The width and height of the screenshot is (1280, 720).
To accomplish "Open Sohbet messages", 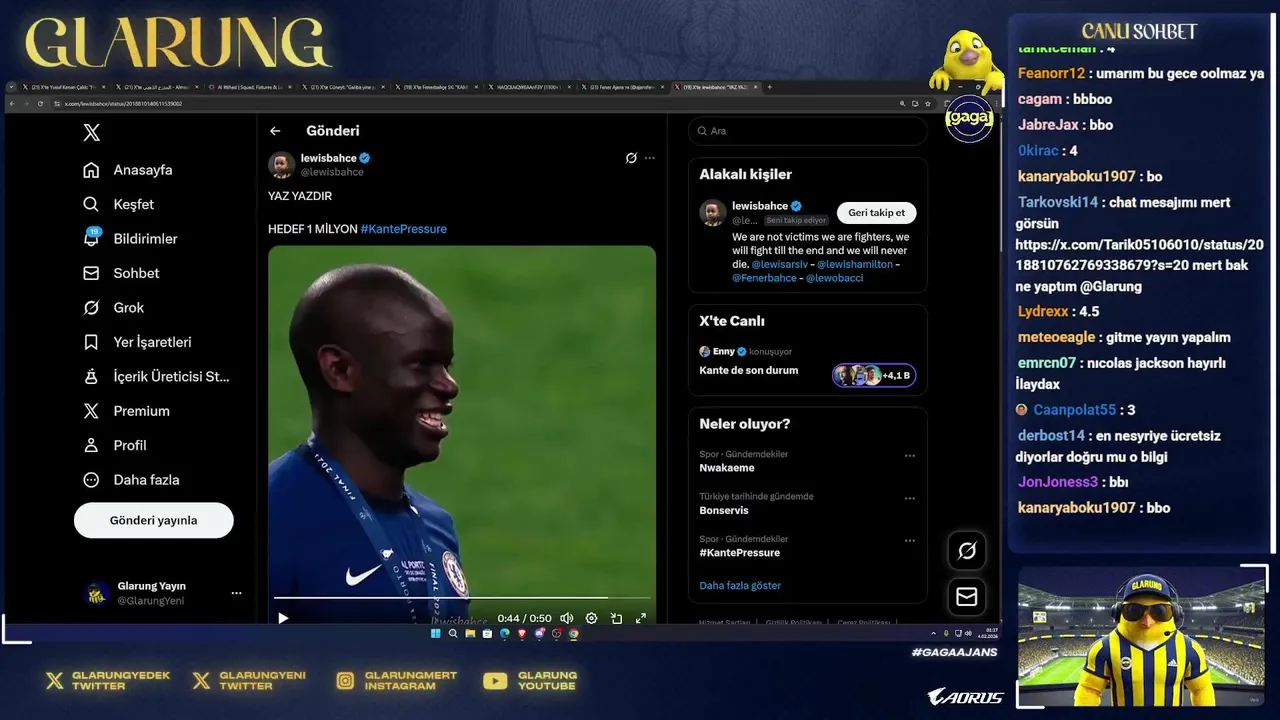I will click(121, 273).
